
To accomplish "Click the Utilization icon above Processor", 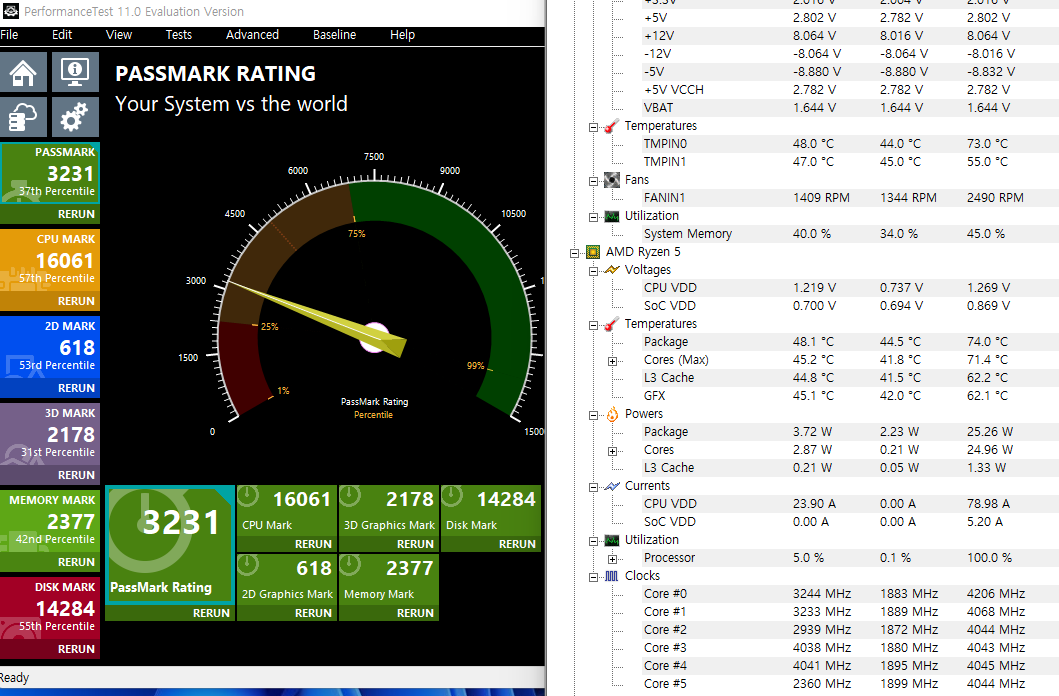I will pos(612,540).
